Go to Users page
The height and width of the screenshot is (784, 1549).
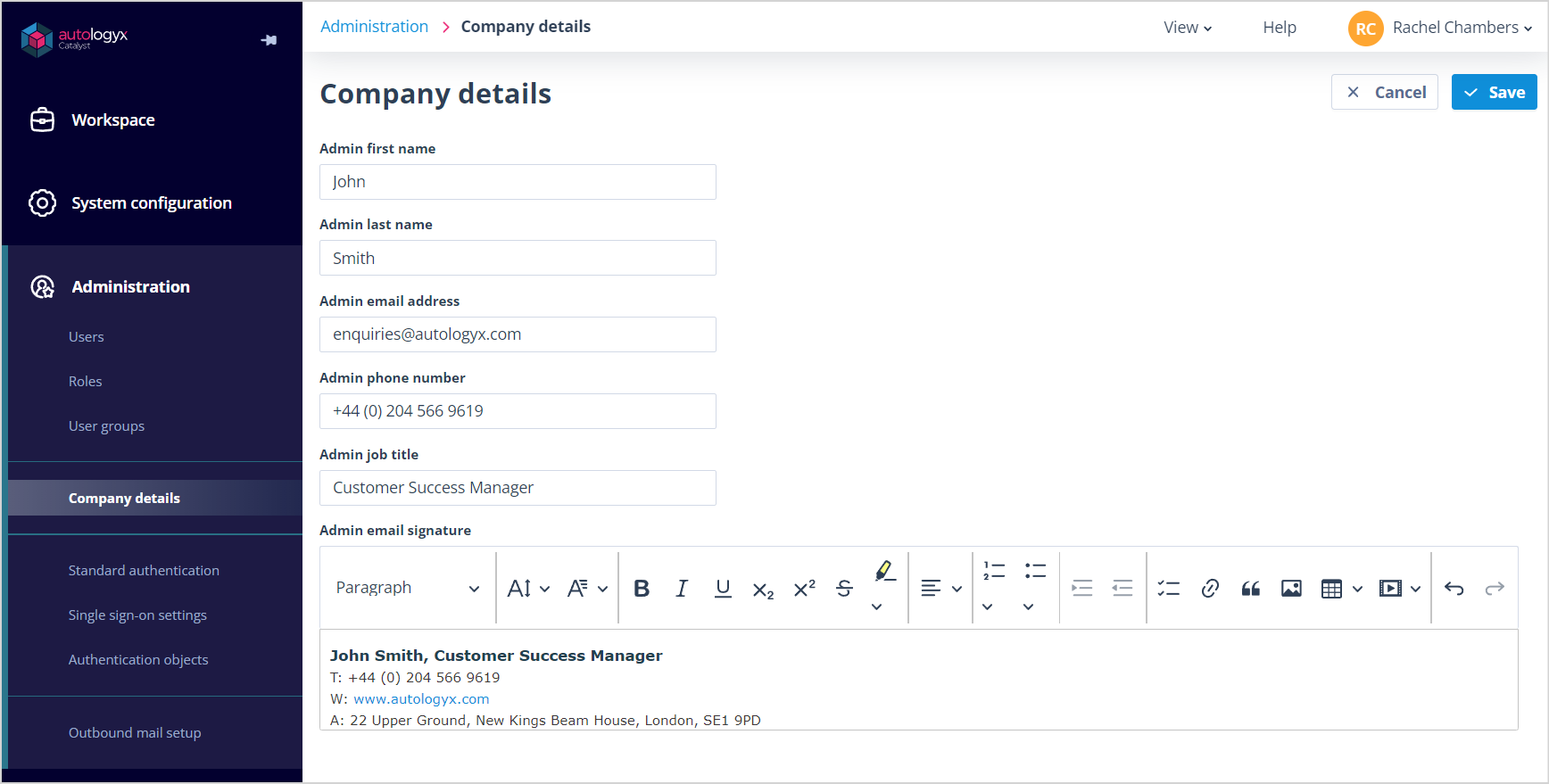tap(87, 336)
